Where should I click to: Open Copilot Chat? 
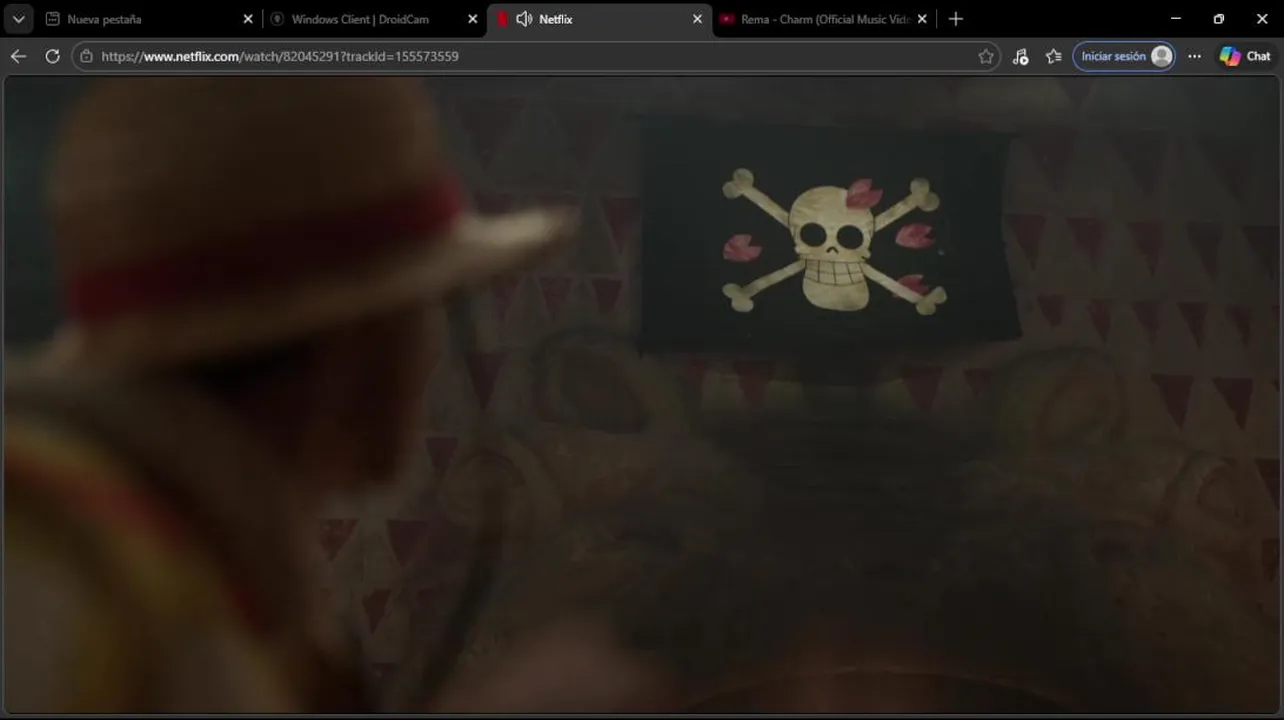coord(1245,56)
